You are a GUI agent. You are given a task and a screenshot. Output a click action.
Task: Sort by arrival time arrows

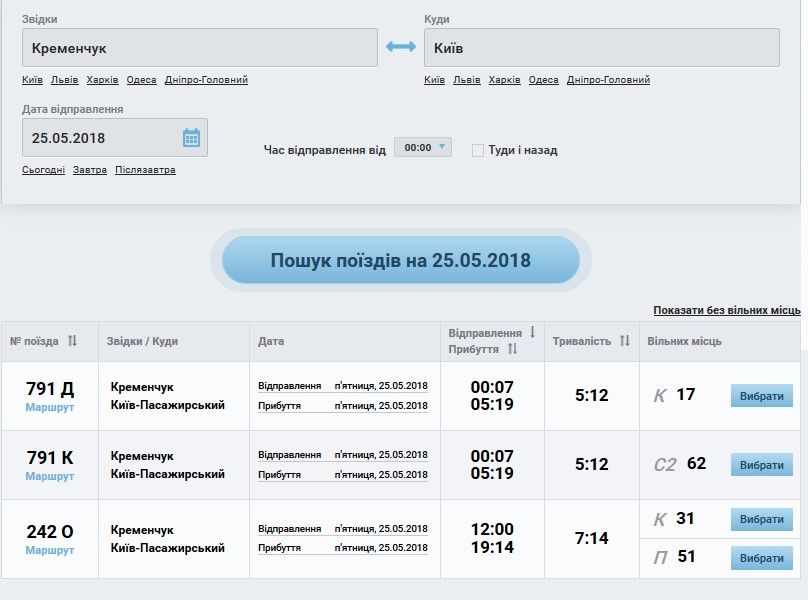click(x=512, y=349)
